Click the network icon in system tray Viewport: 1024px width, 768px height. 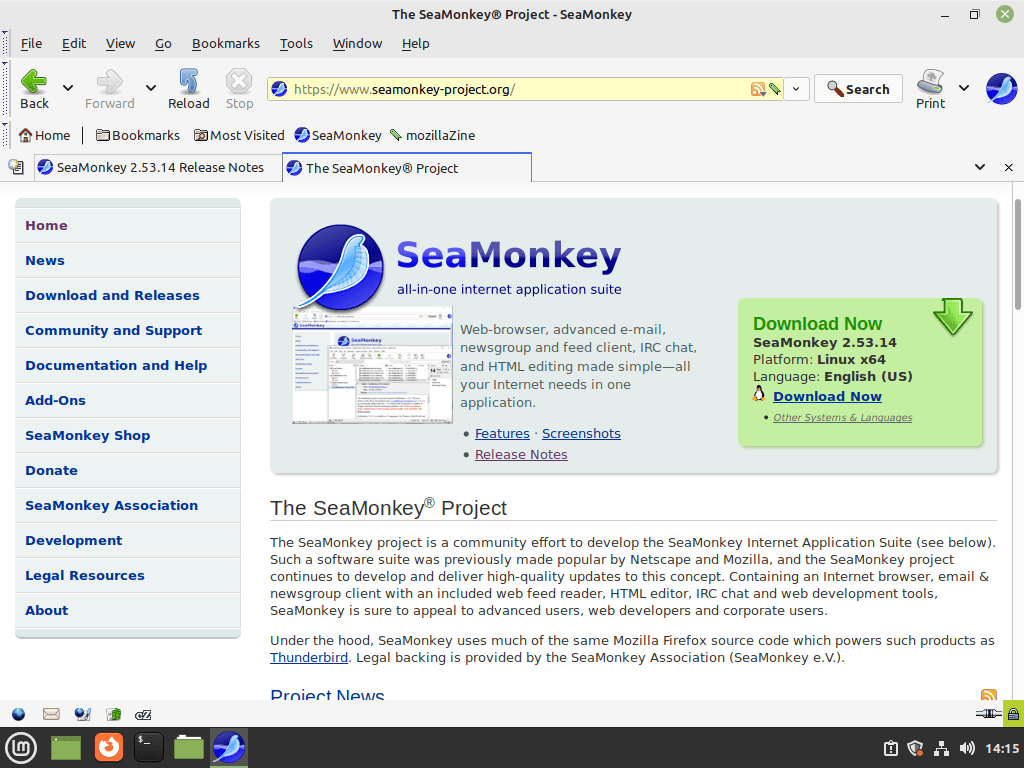pyautogui.click(x=941, y=748)
